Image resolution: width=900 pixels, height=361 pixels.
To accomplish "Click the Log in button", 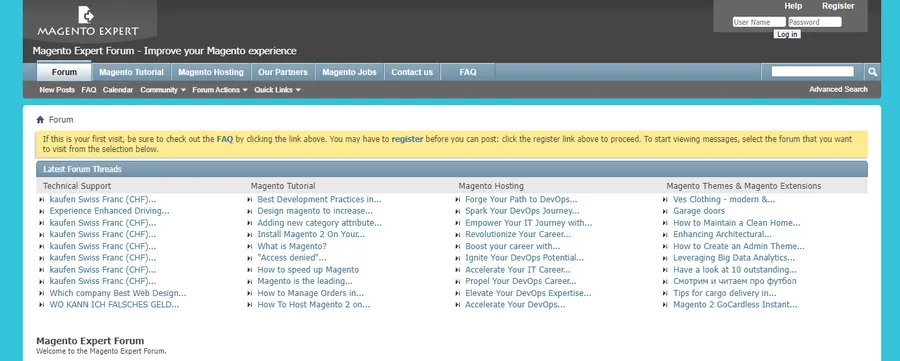I will (786, 34).
